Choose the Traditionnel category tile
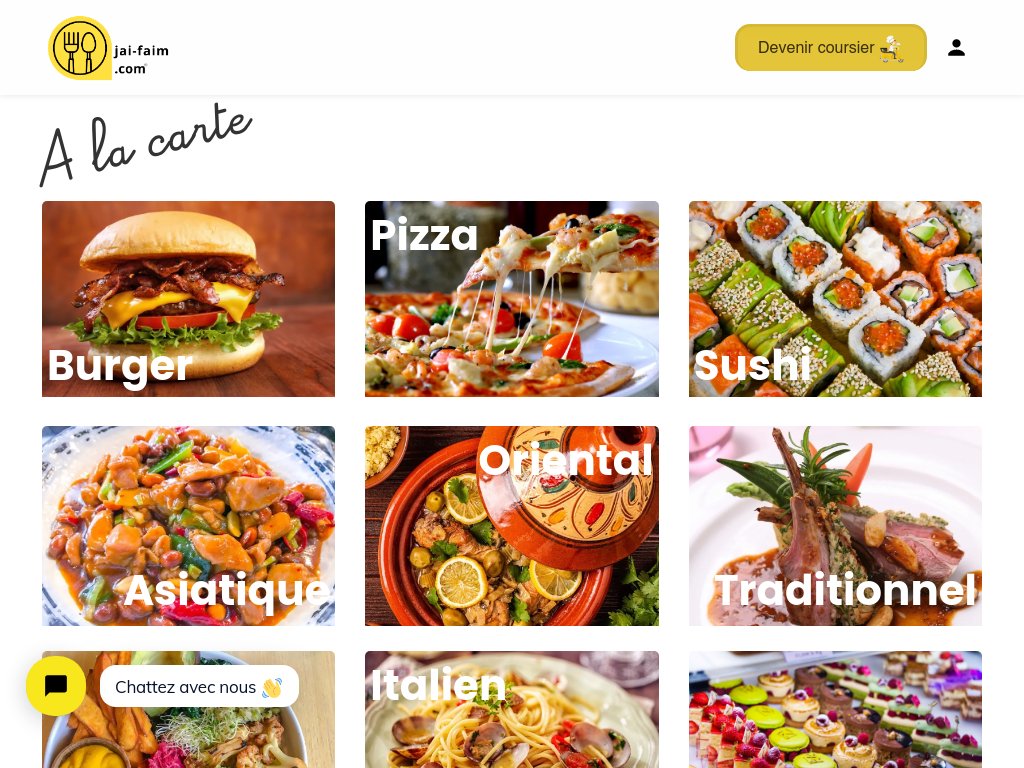 click(835, 526)
